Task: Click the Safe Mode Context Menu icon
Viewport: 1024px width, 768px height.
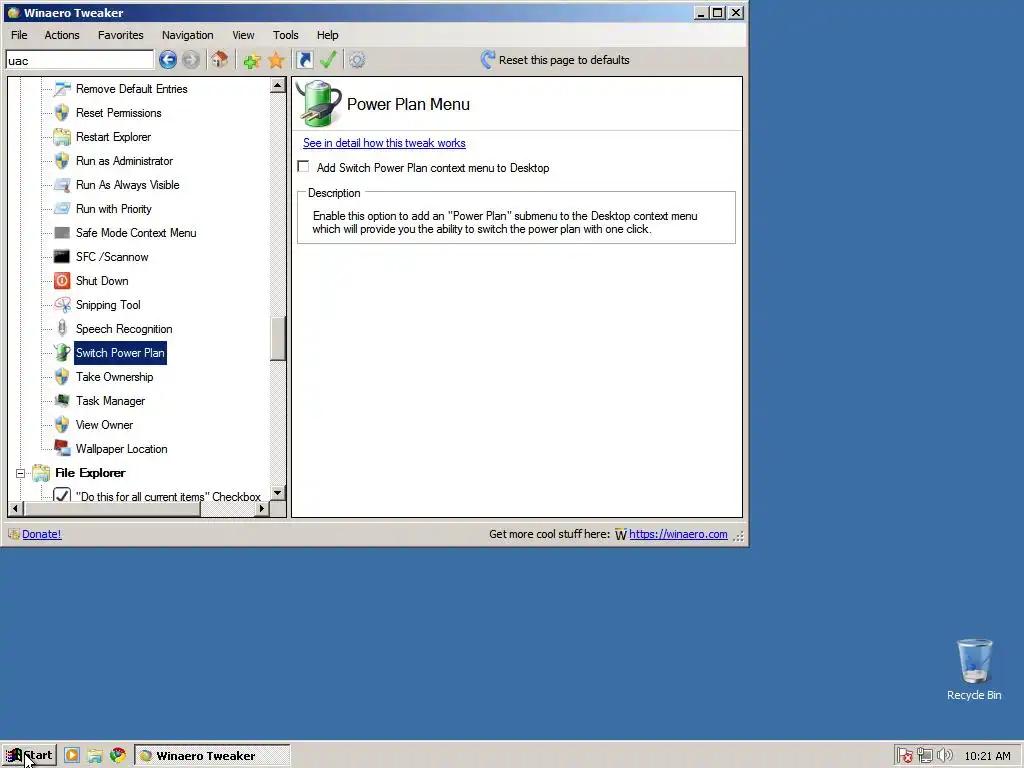Action: pos(62,233)
